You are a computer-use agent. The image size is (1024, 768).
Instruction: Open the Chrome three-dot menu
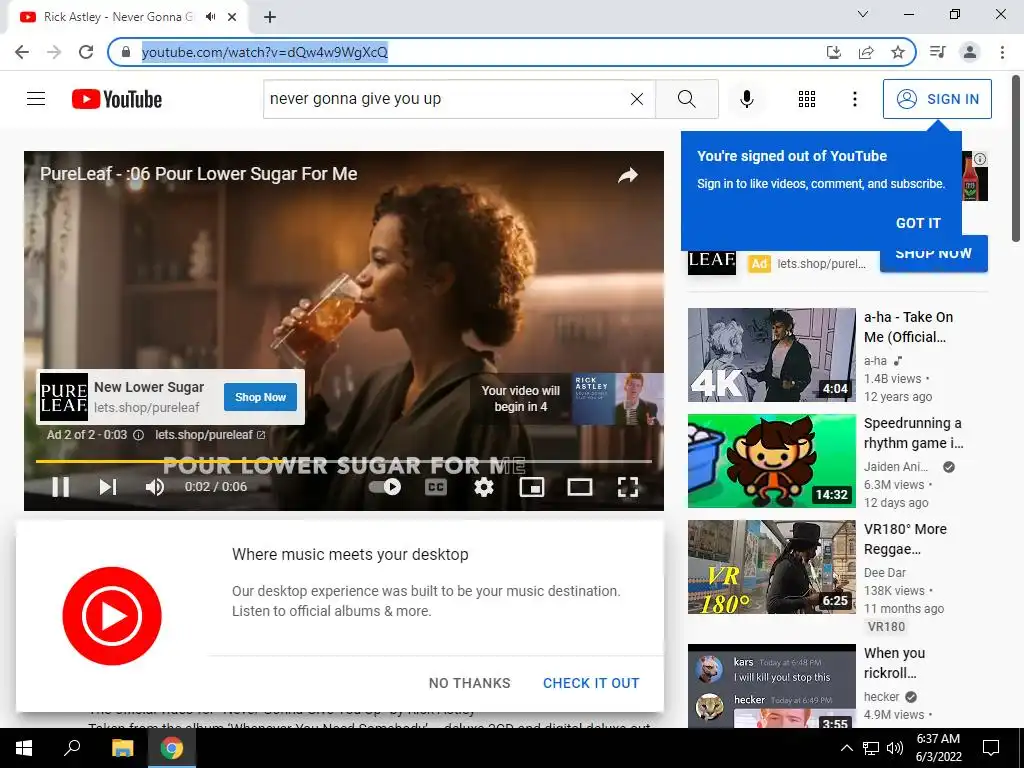pos(1002,52)
